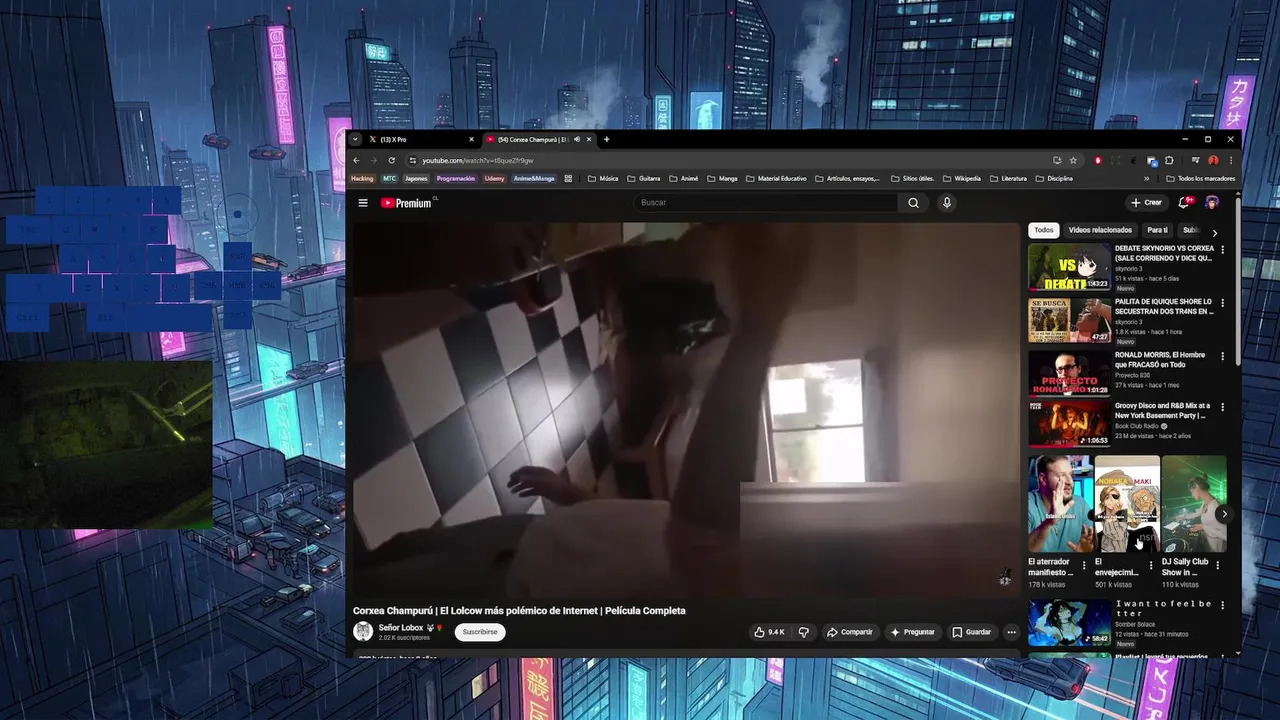Open the Literatura bookmark folder

click(x=1008, y=179)
